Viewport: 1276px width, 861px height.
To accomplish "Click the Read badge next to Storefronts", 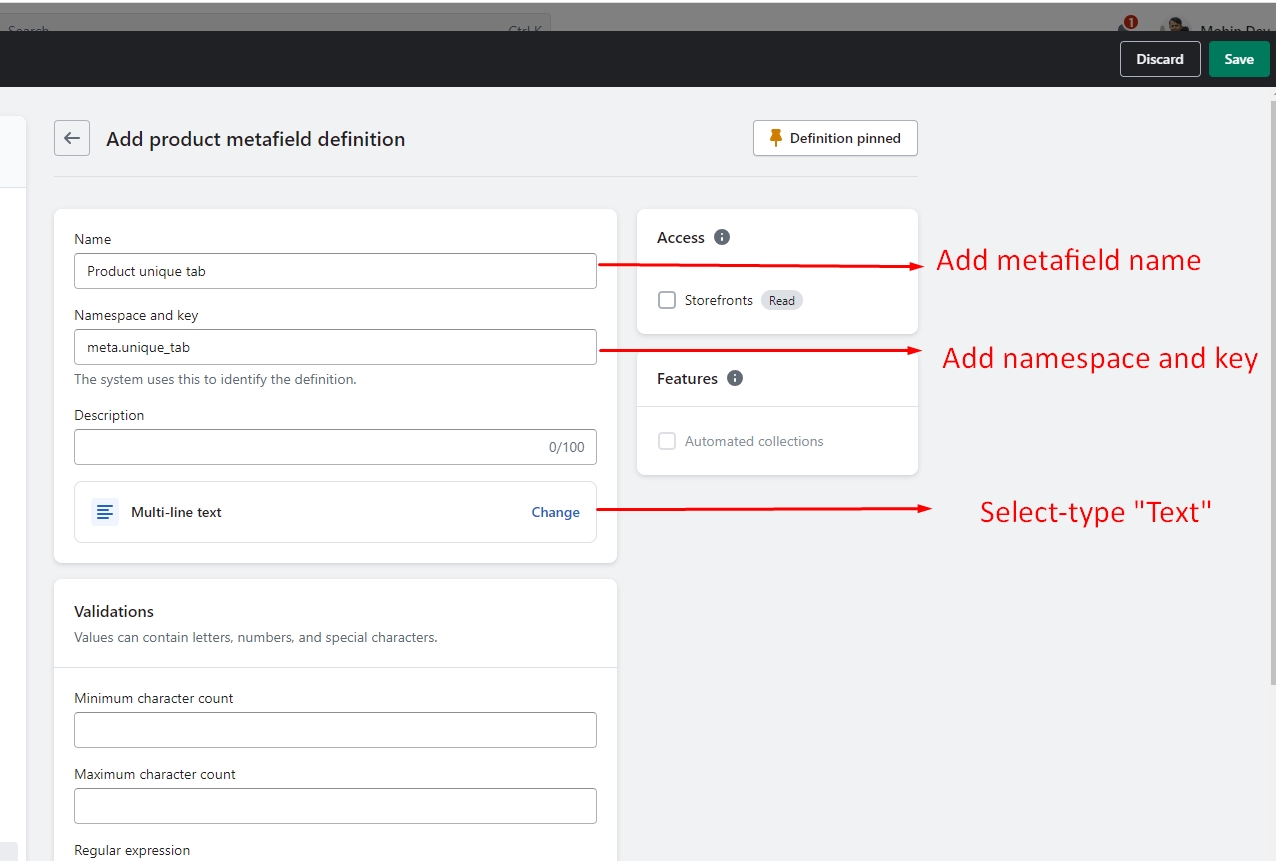I will (781, 301).
